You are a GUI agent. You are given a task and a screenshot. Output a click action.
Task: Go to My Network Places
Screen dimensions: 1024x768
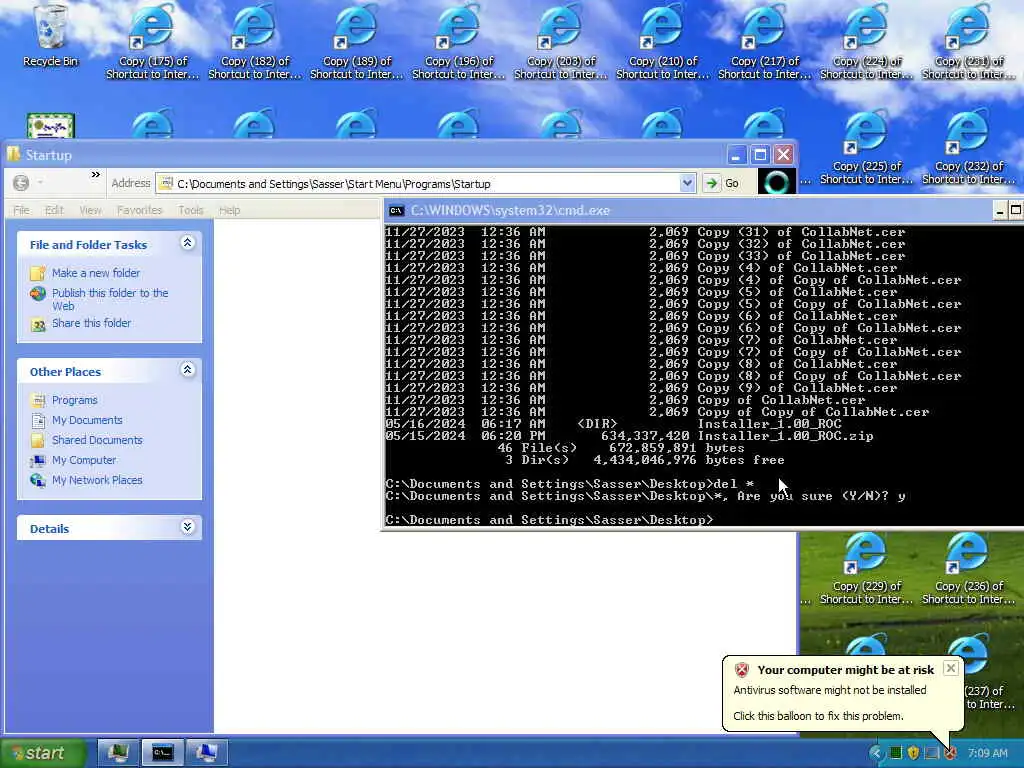coord(97,480)
